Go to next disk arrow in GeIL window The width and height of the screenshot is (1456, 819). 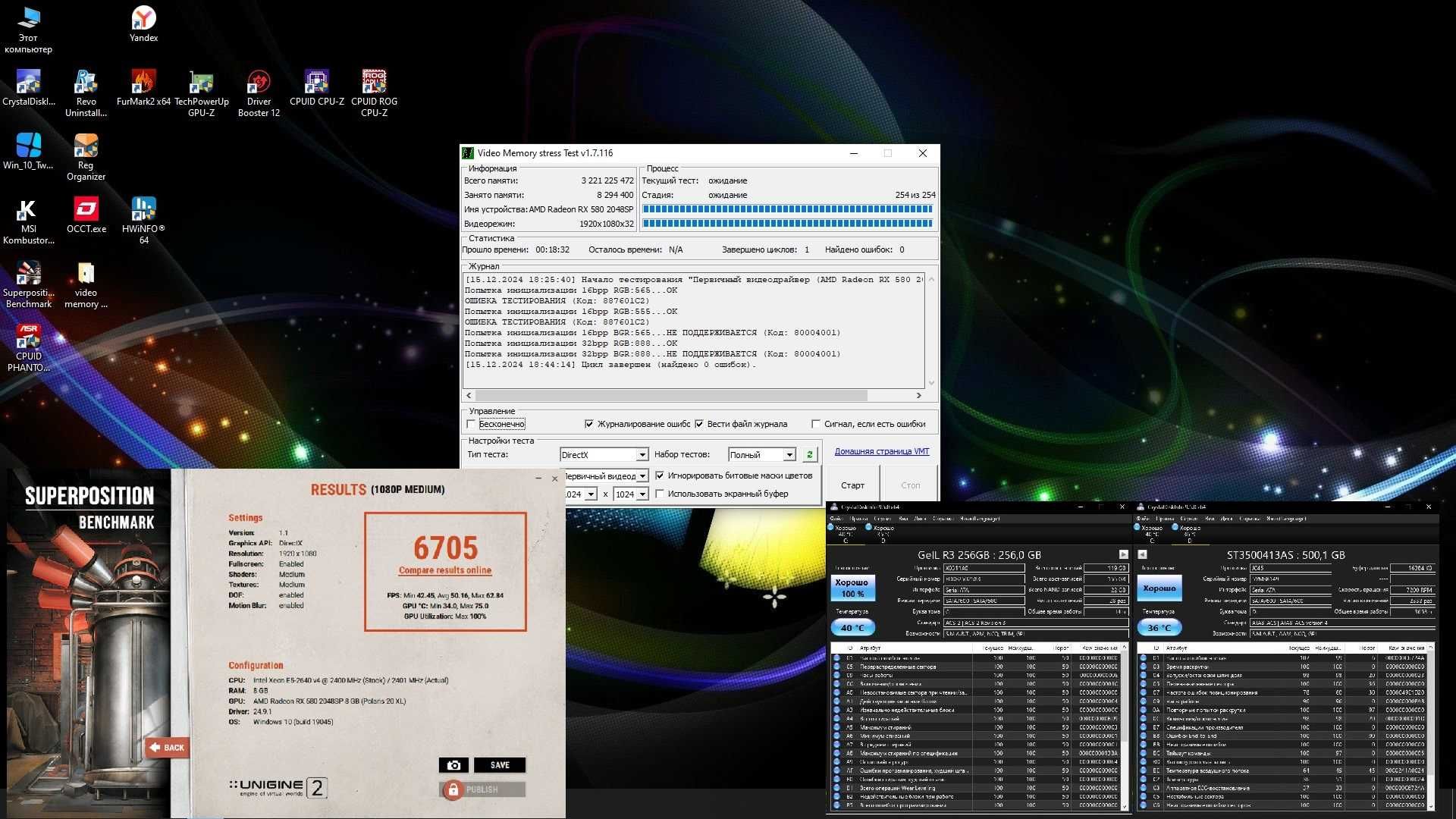click(1124, 554)
